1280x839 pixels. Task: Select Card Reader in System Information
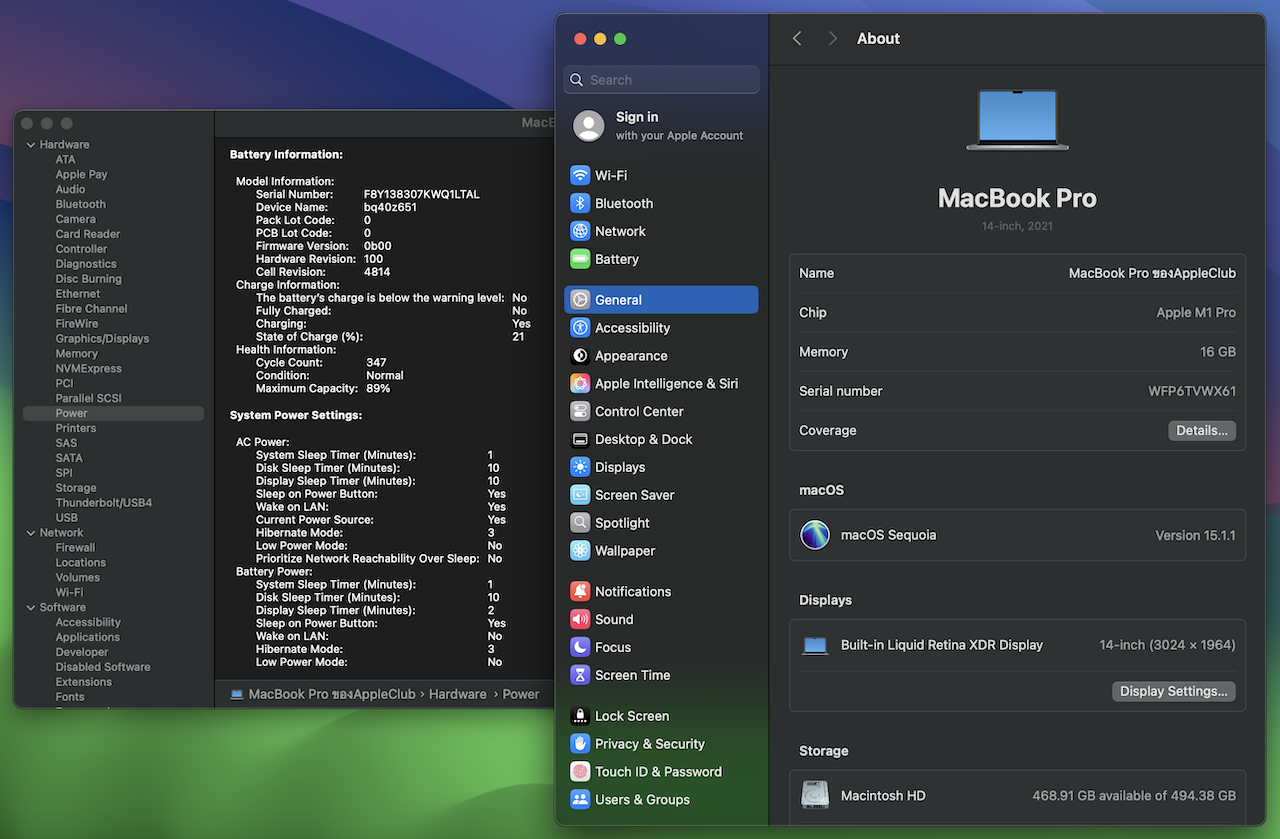[x=88, y=235]
